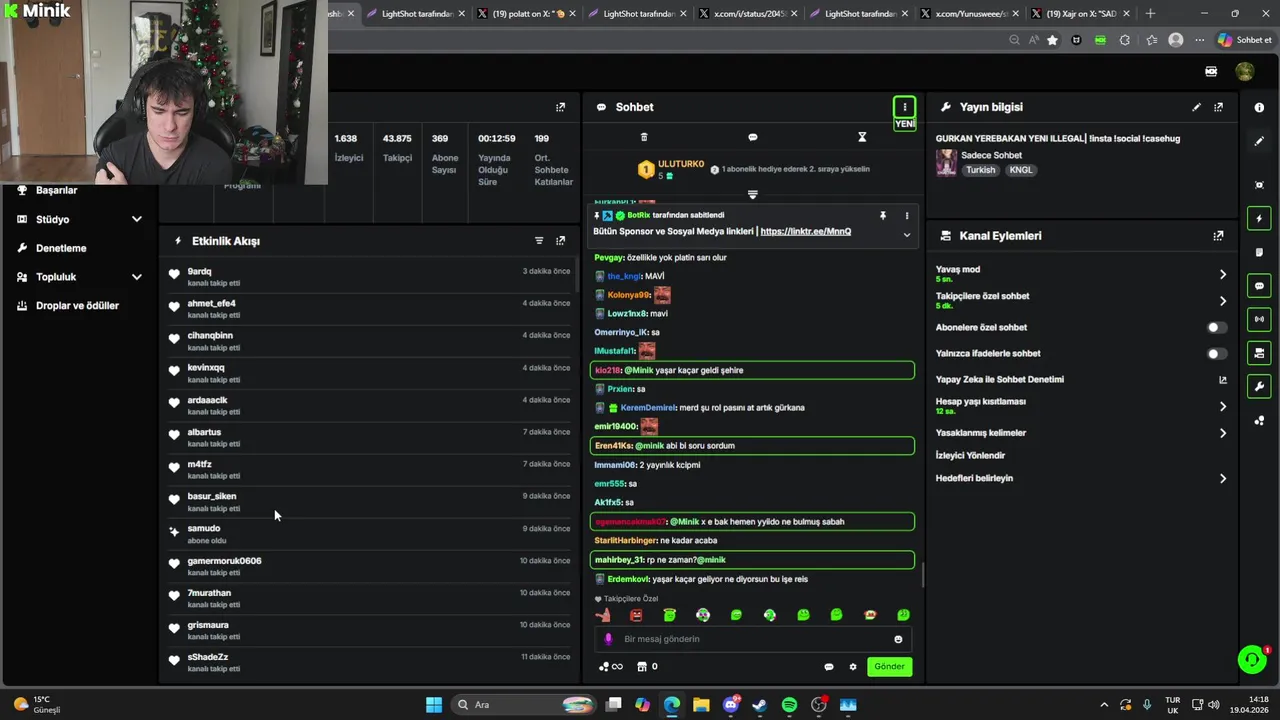Click the speech bubble icon in chat toolbar
Image resolution: width=1280 pixels, height=720 pixels.
(753, 137)
